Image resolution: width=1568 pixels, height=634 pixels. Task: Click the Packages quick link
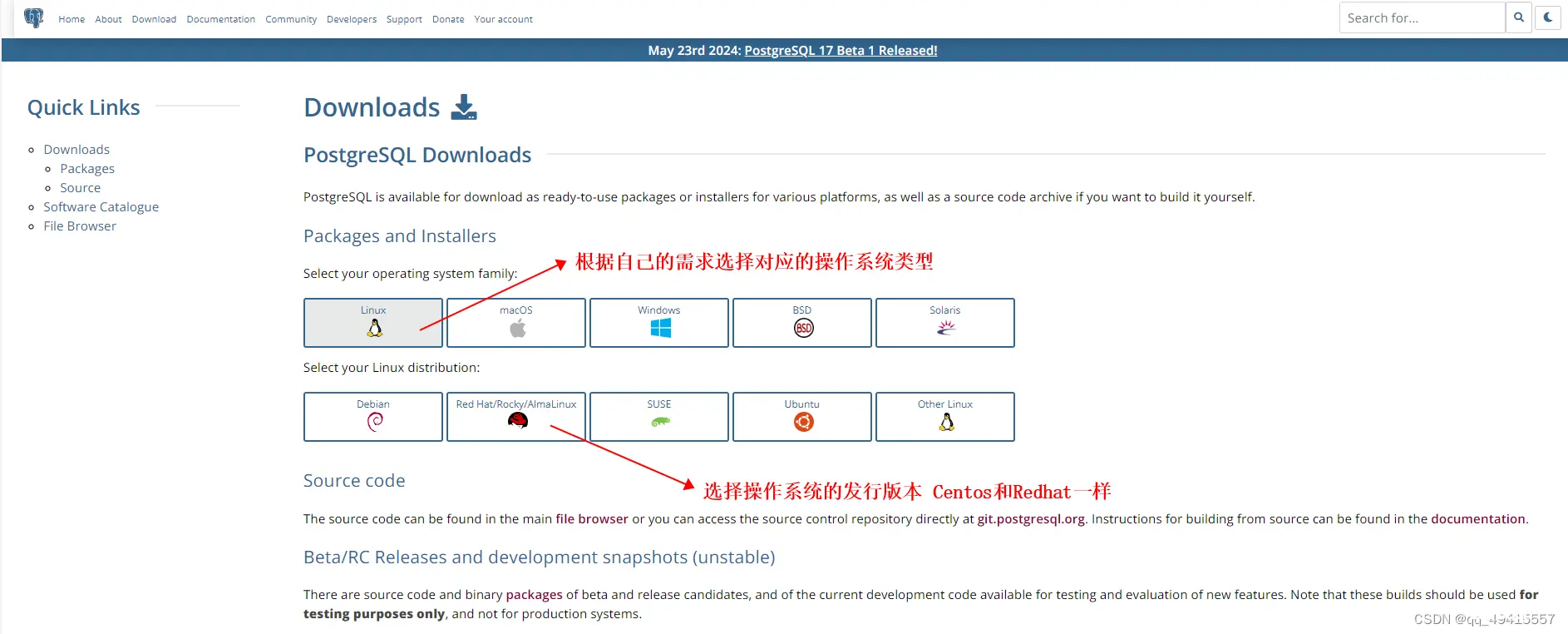tap(87, 169)
